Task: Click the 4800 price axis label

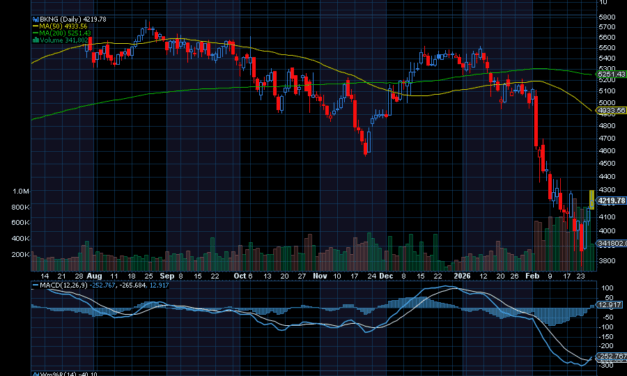Action: (607, 126)
